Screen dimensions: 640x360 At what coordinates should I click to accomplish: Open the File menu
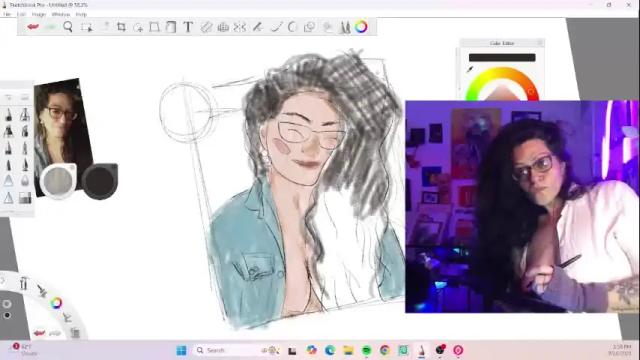(x=7, y=14)
